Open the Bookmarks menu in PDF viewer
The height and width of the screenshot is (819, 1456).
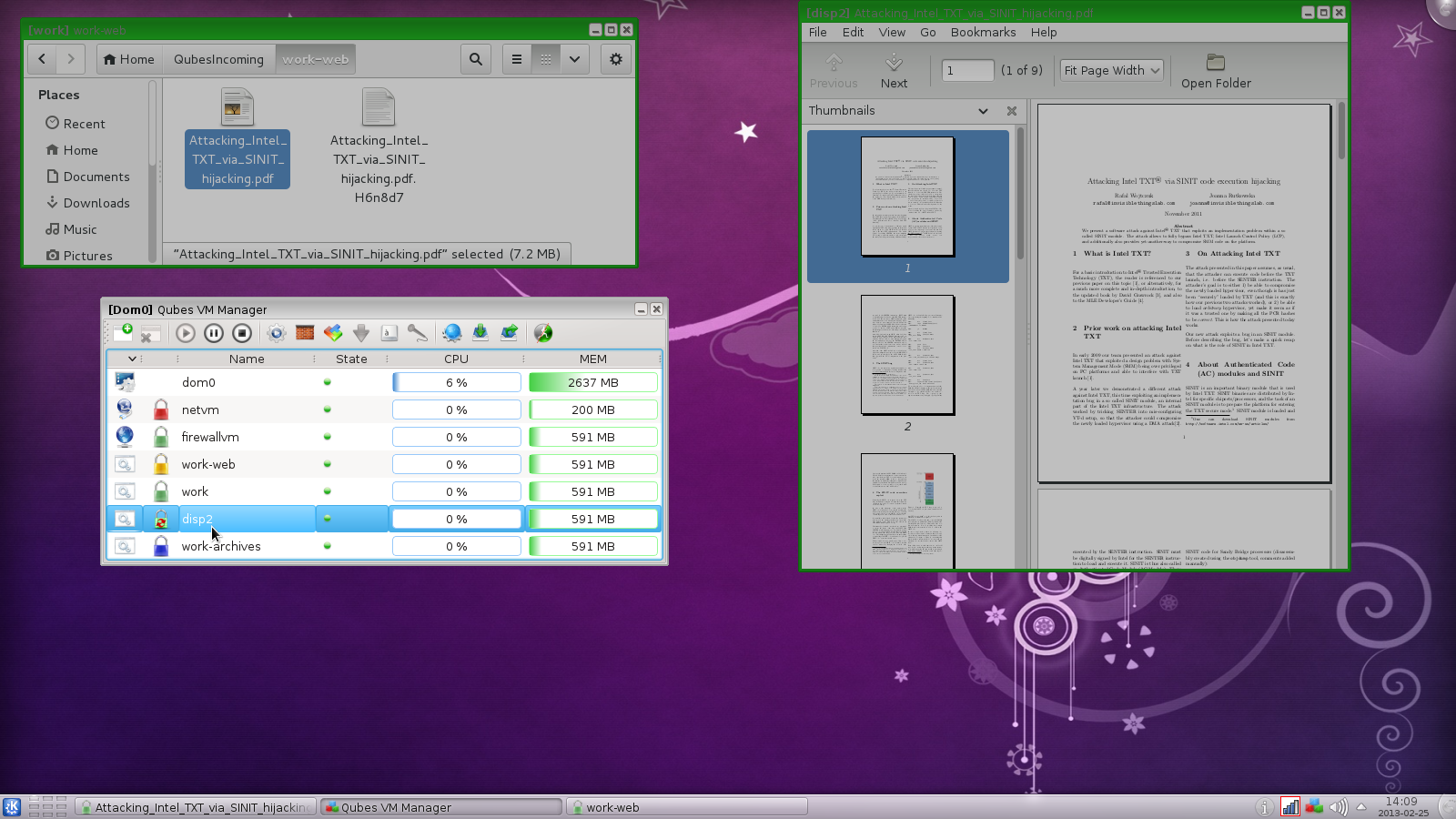click(x=984, y=32)
